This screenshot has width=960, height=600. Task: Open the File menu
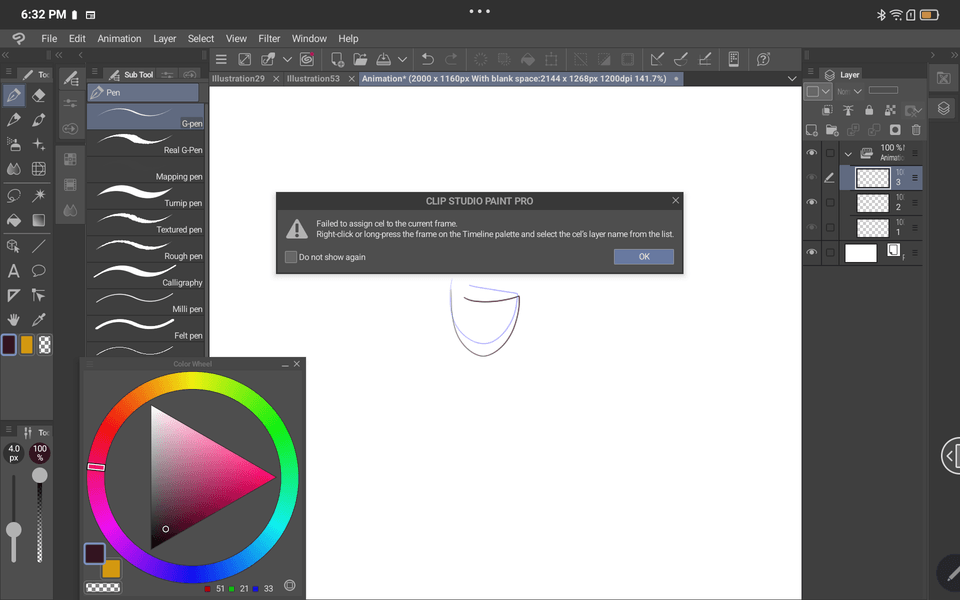pos(49,39)
